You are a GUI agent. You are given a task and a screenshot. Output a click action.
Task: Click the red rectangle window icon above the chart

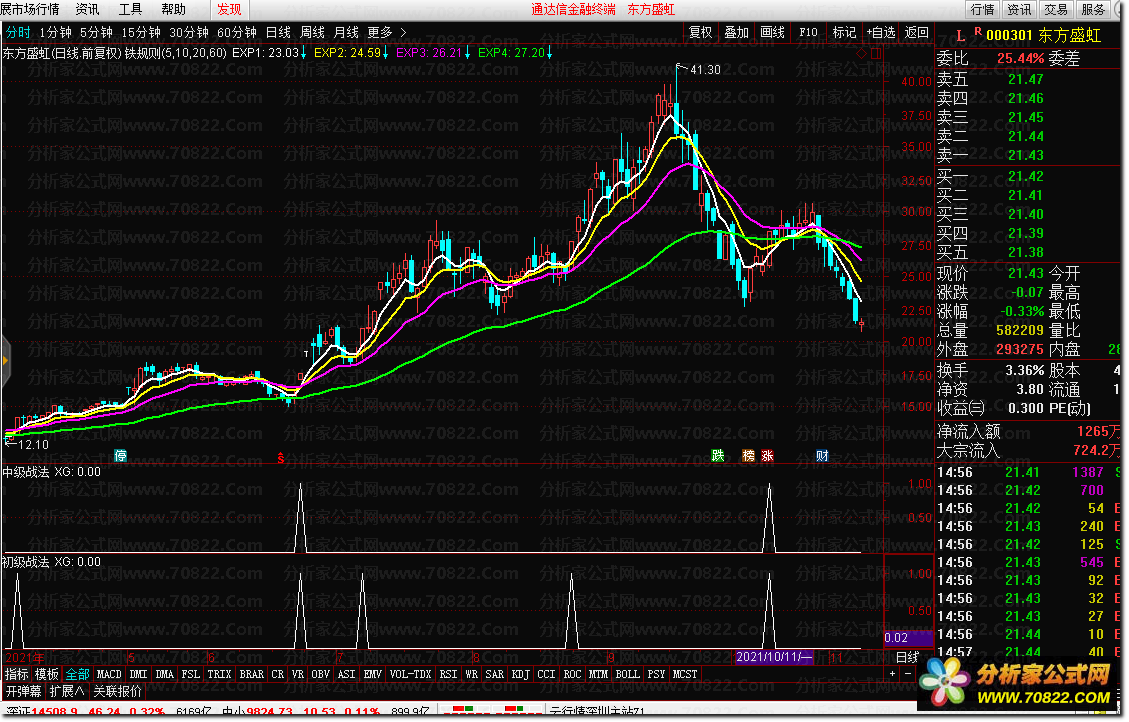[876, 53]
